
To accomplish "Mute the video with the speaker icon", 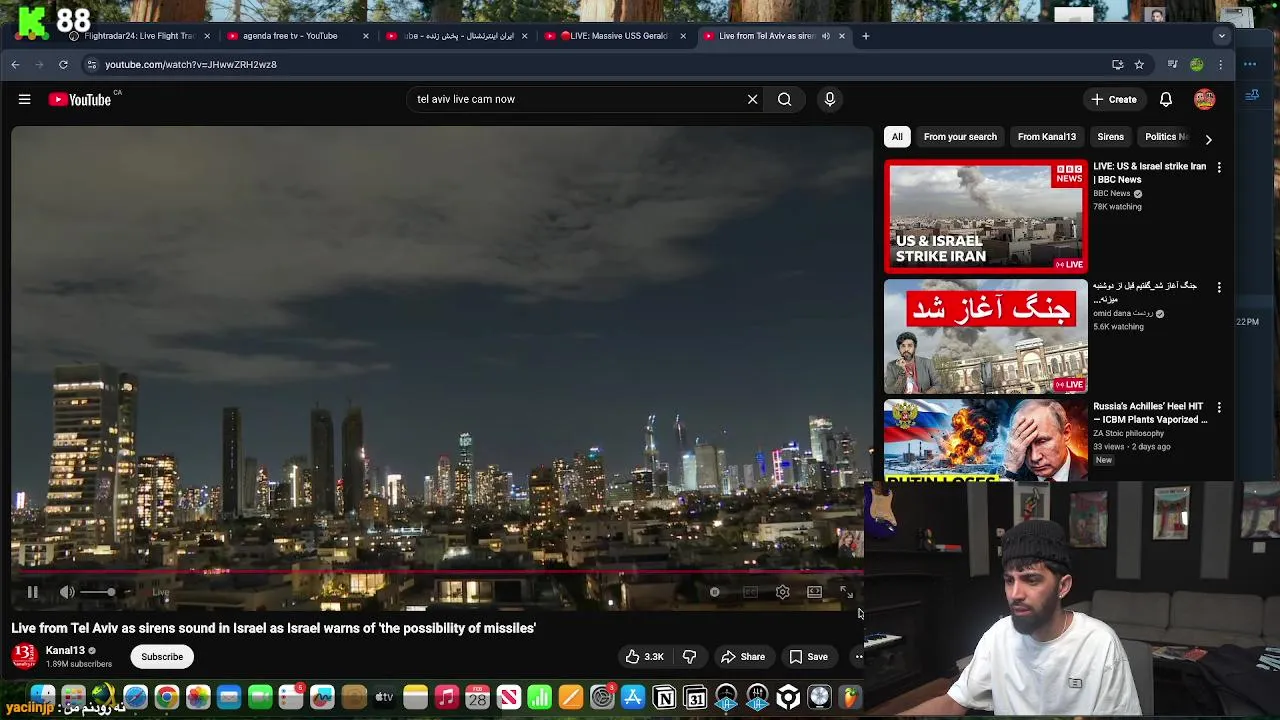I will pos(67,592).
